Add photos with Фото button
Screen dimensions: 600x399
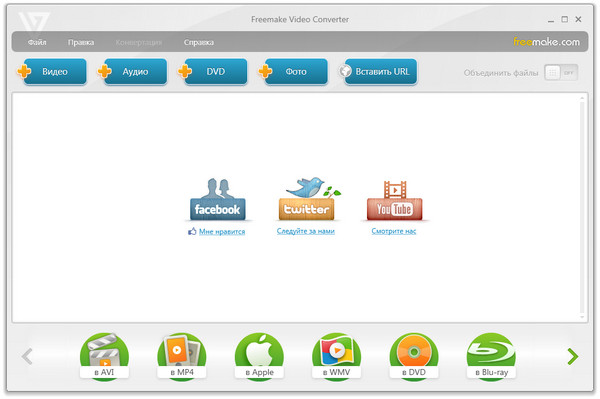point(293,72)
